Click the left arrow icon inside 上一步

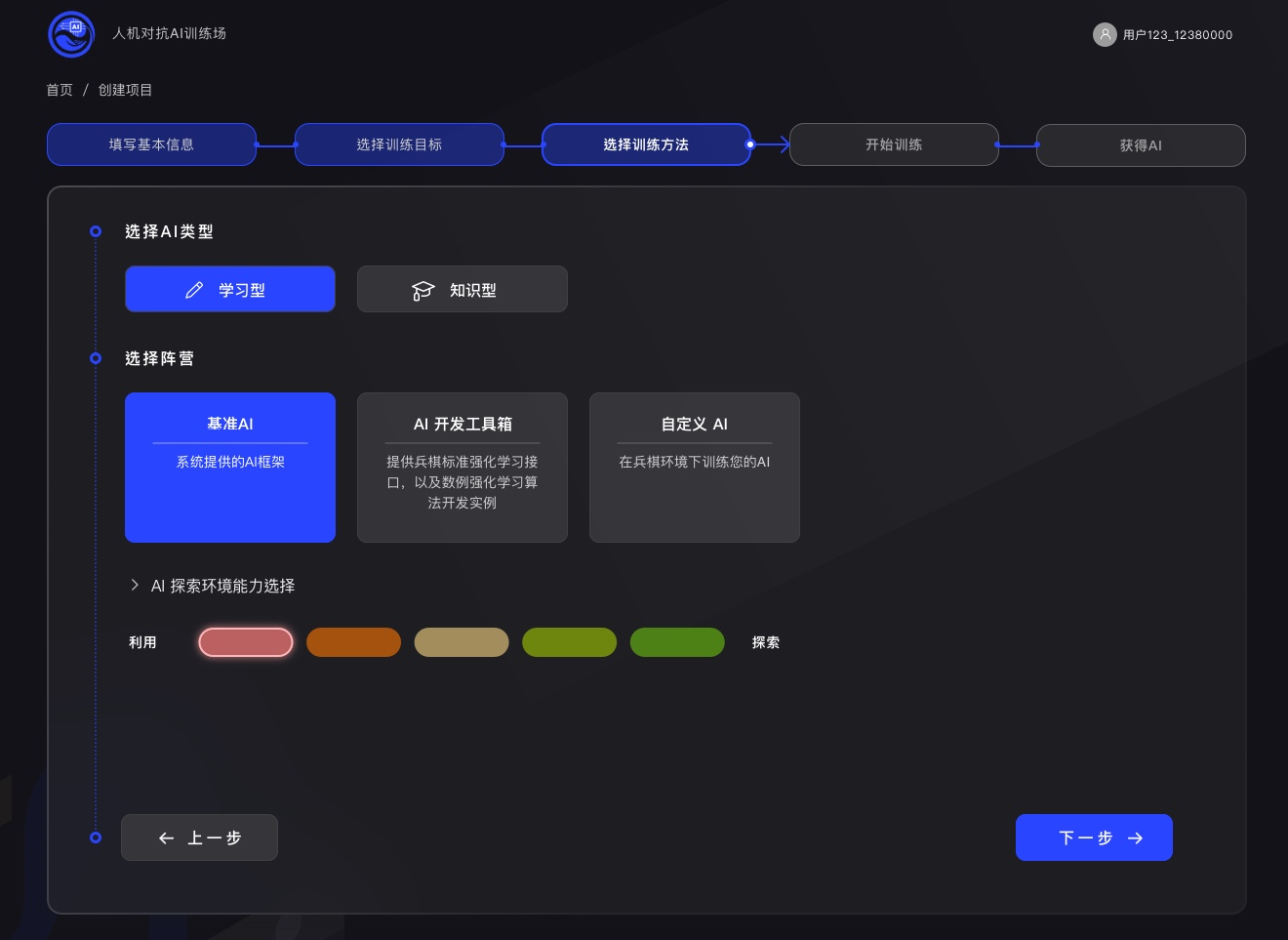click(166, 838)
